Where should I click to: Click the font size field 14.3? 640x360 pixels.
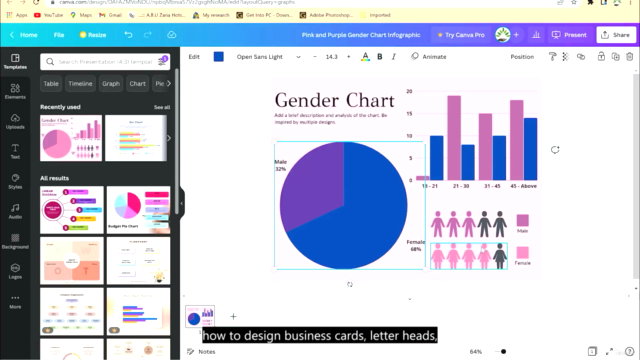coord(331,57)
